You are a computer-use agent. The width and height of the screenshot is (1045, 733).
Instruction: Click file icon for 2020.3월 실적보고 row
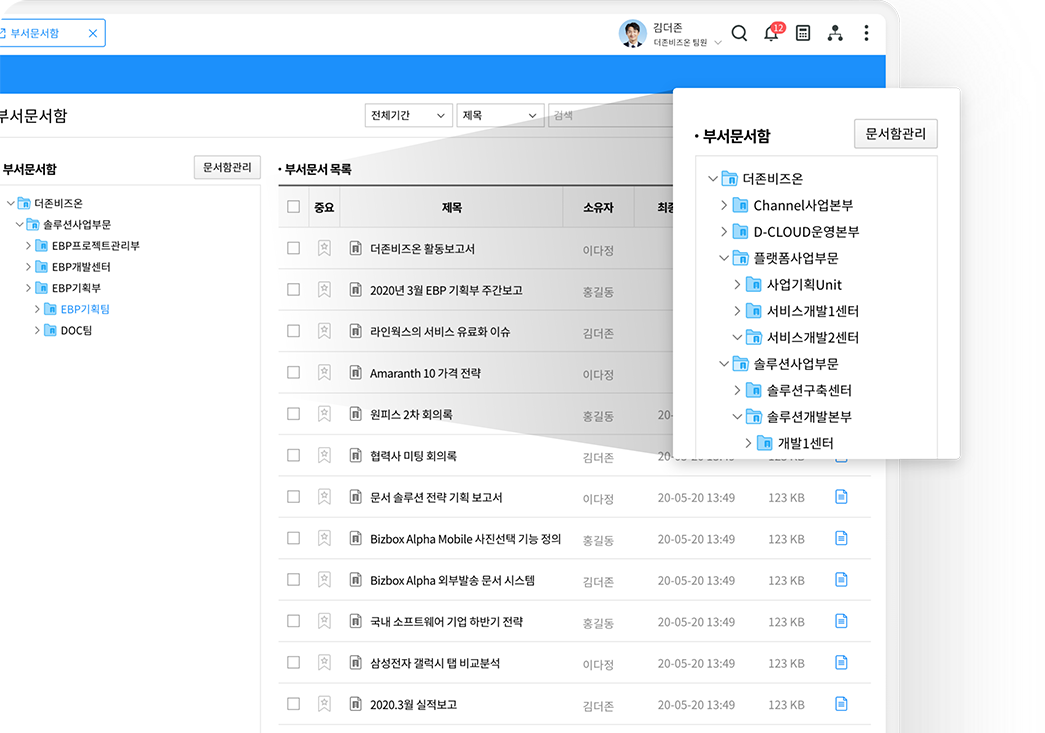coord(841,704)
